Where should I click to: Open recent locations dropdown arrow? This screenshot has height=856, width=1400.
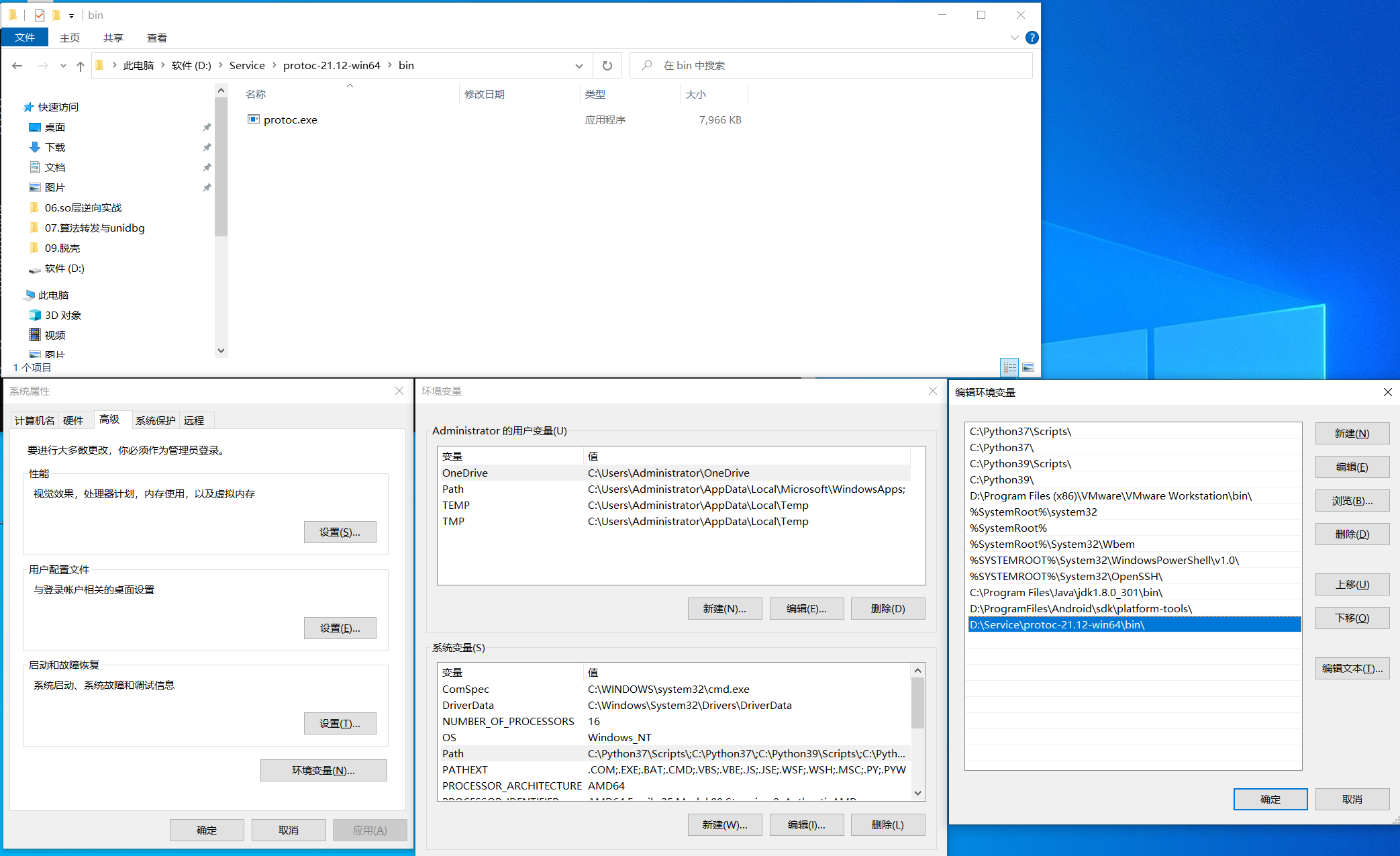pyautogui.click(x=63, y=66)
